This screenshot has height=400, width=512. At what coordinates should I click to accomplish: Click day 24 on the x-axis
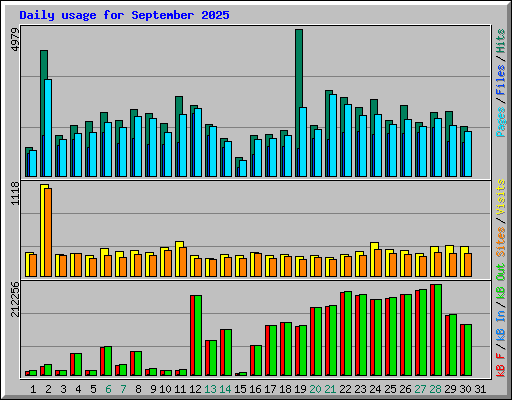[x=375, y=389]
